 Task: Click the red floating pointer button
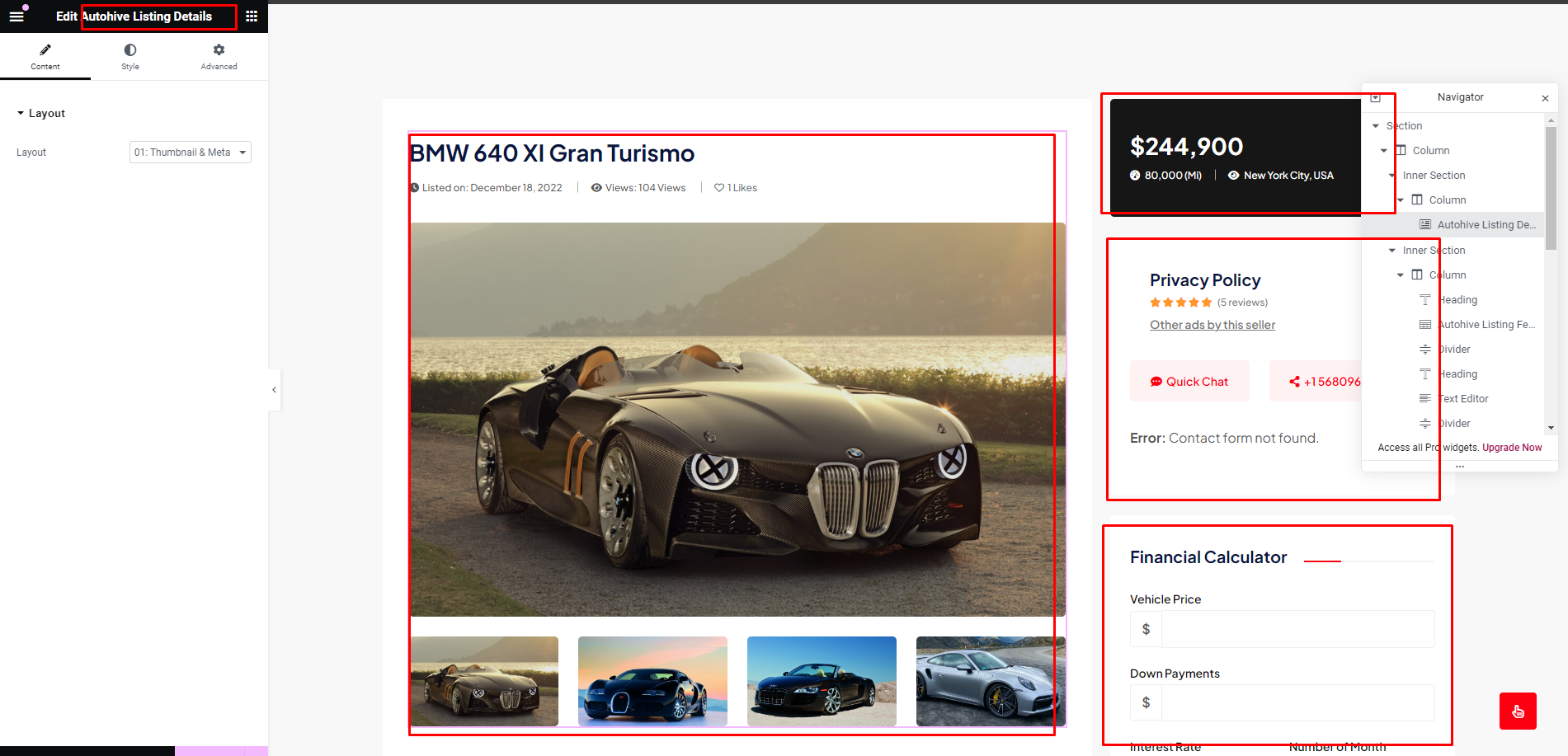1518,711
